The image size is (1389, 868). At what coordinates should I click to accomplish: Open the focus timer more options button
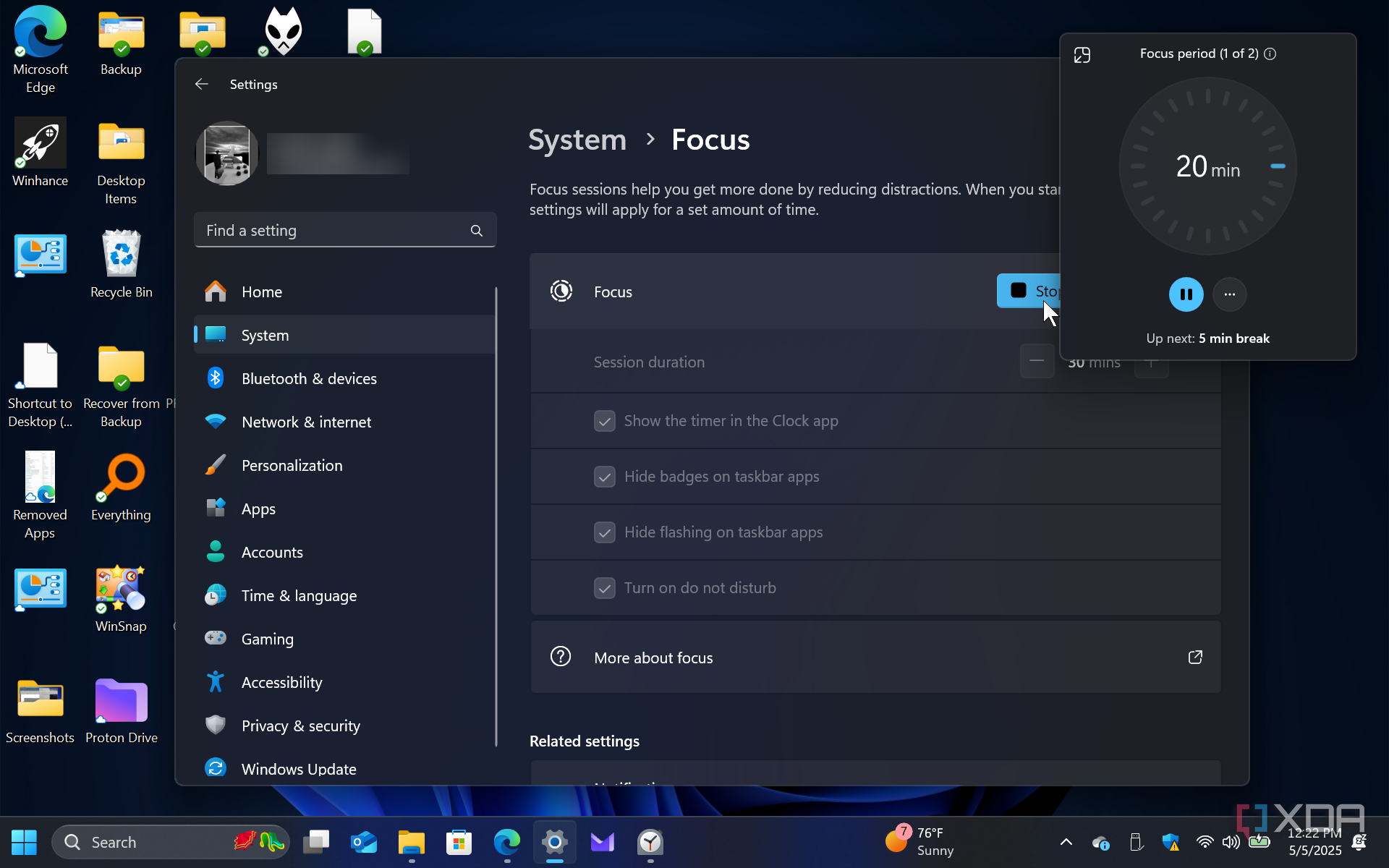pos(1230,294)
